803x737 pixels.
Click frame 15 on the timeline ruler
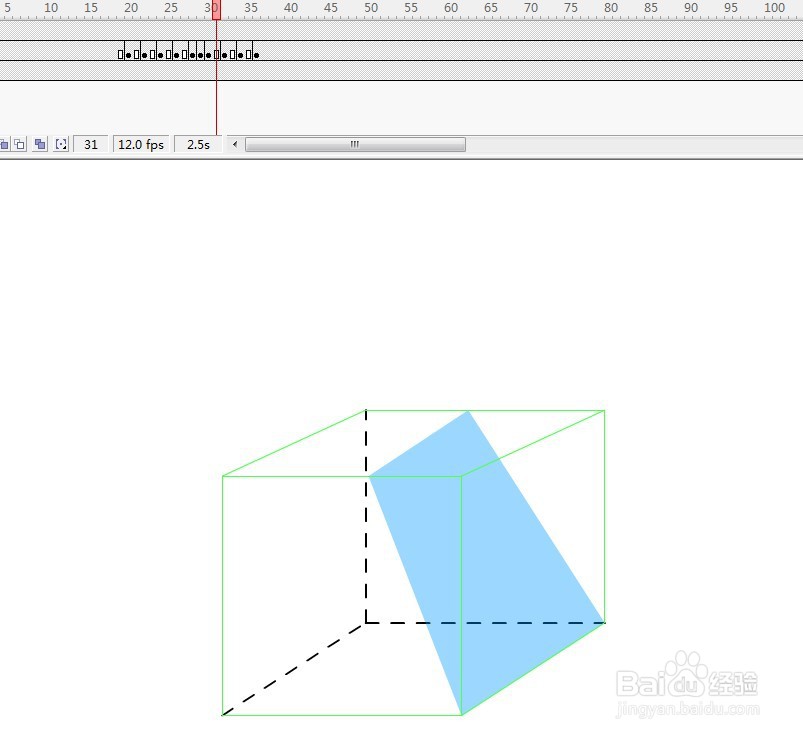(91, 8)
